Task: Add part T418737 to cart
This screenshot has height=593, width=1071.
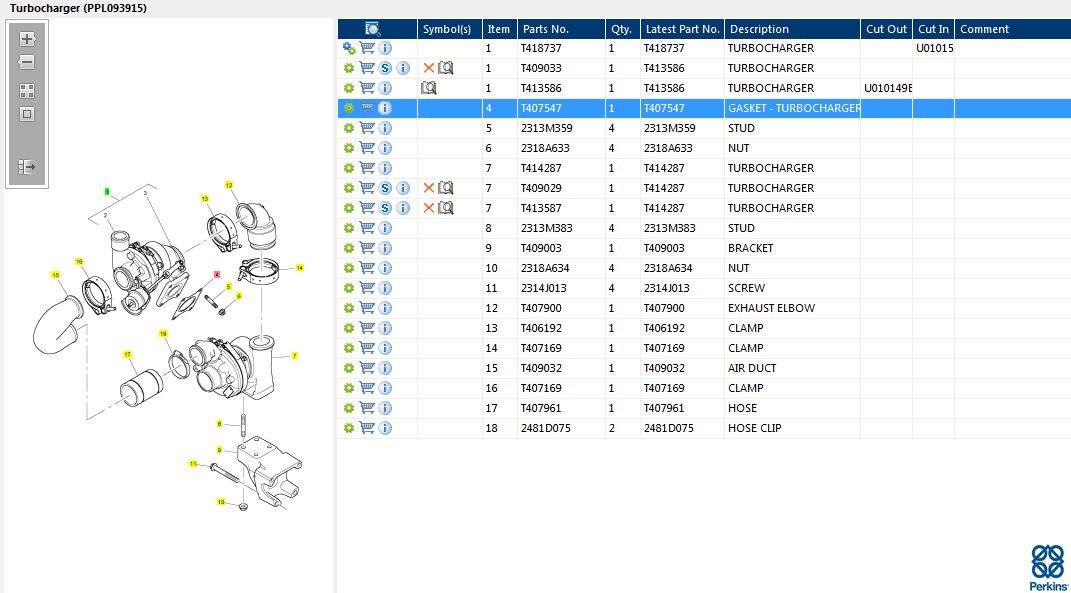Action: coord(367,48)
